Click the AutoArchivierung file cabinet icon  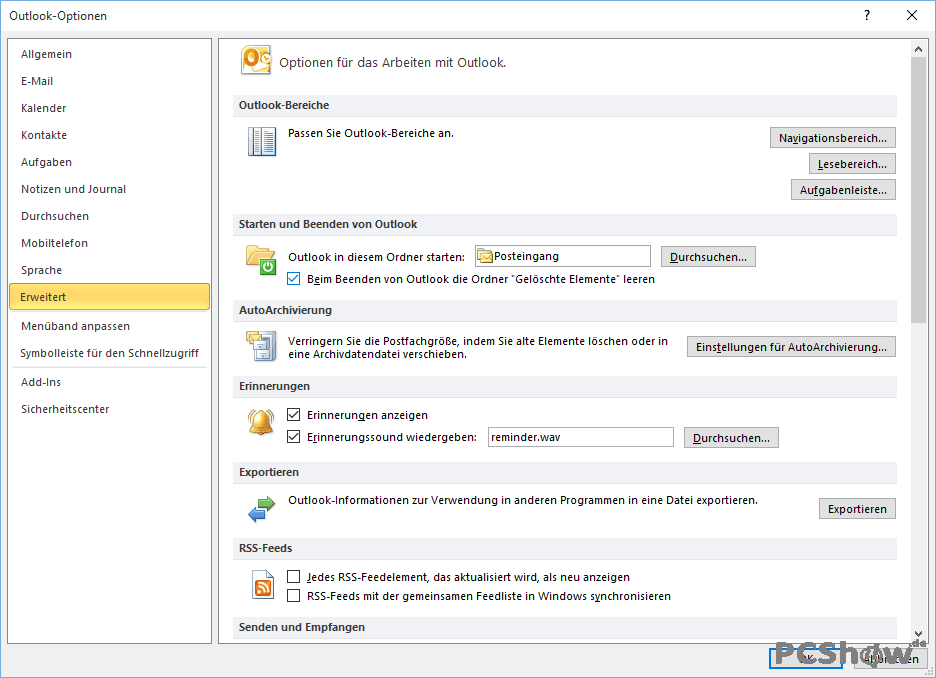(261, 346)
